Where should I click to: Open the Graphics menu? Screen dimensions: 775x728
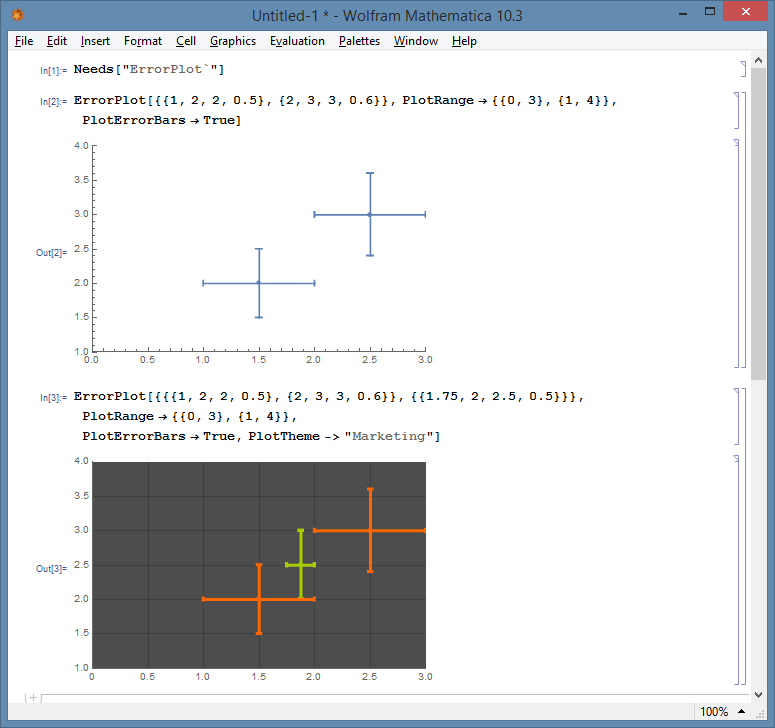coord(233,41)
